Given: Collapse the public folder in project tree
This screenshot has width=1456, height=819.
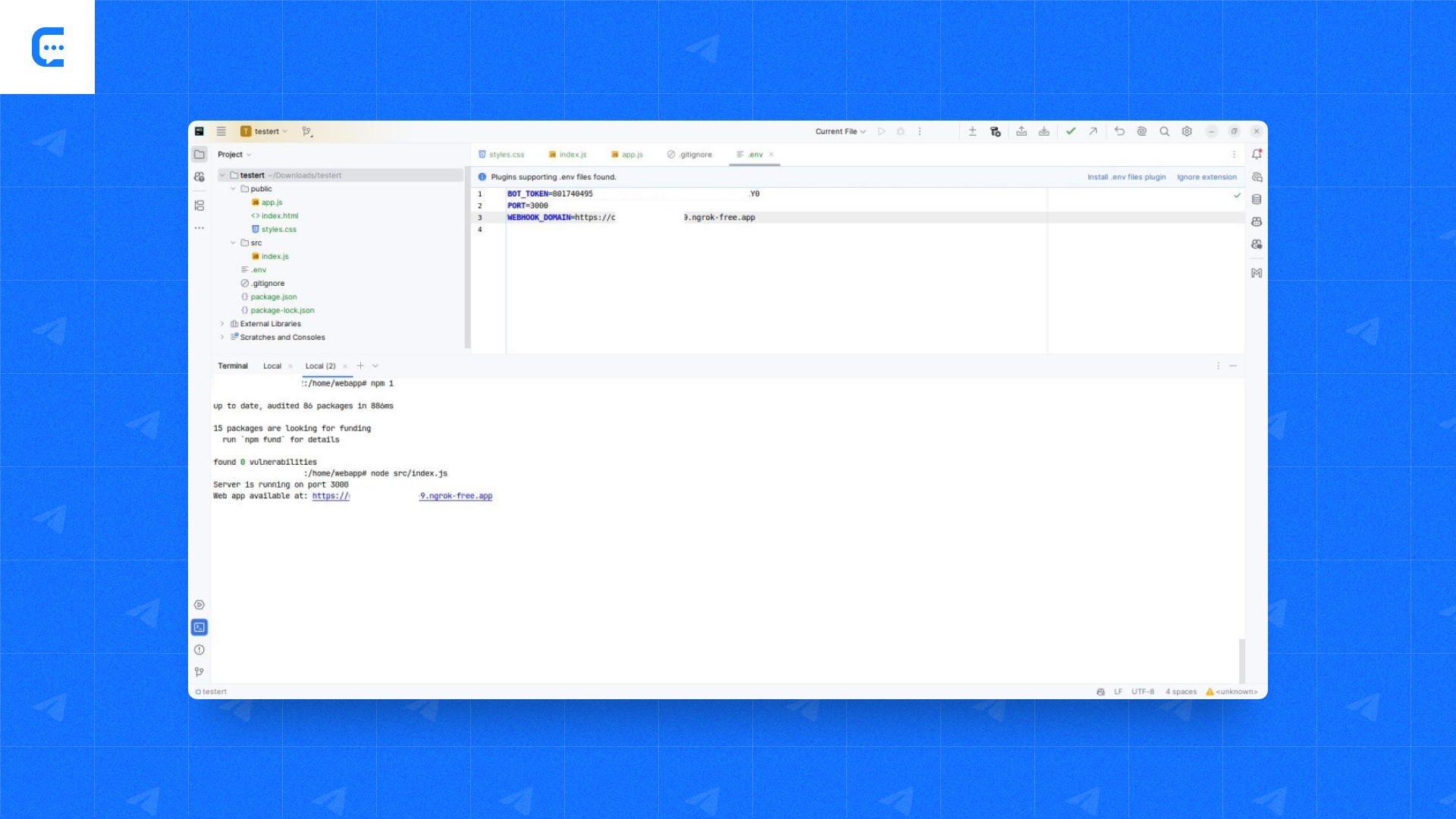Looking at the screenshot, I should click(x=233, y=189).
